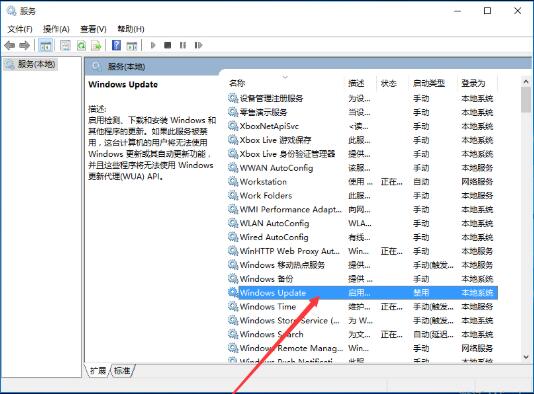Select the Xbox Live 游戏保存 service
Screen dimensions: 534x394
pos(362,140)
